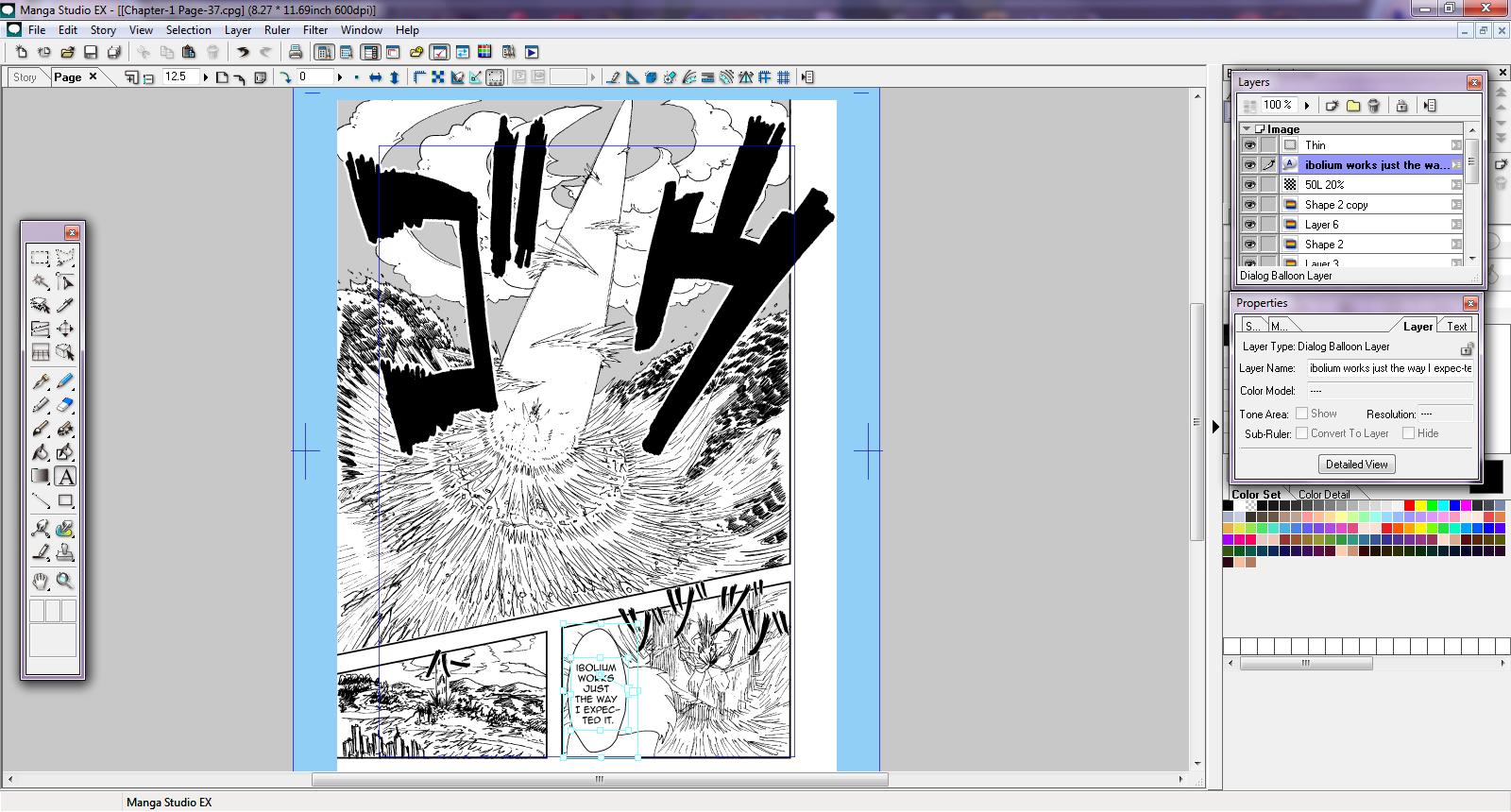The image size is (1511, 812).
Task: Switch to the Story tab
Action: click(x=25, y=77)
